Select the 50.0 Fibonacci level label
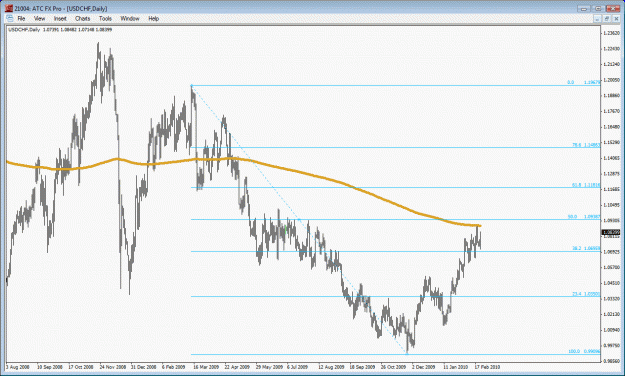 pyautogui.click(x=572, y=217)
